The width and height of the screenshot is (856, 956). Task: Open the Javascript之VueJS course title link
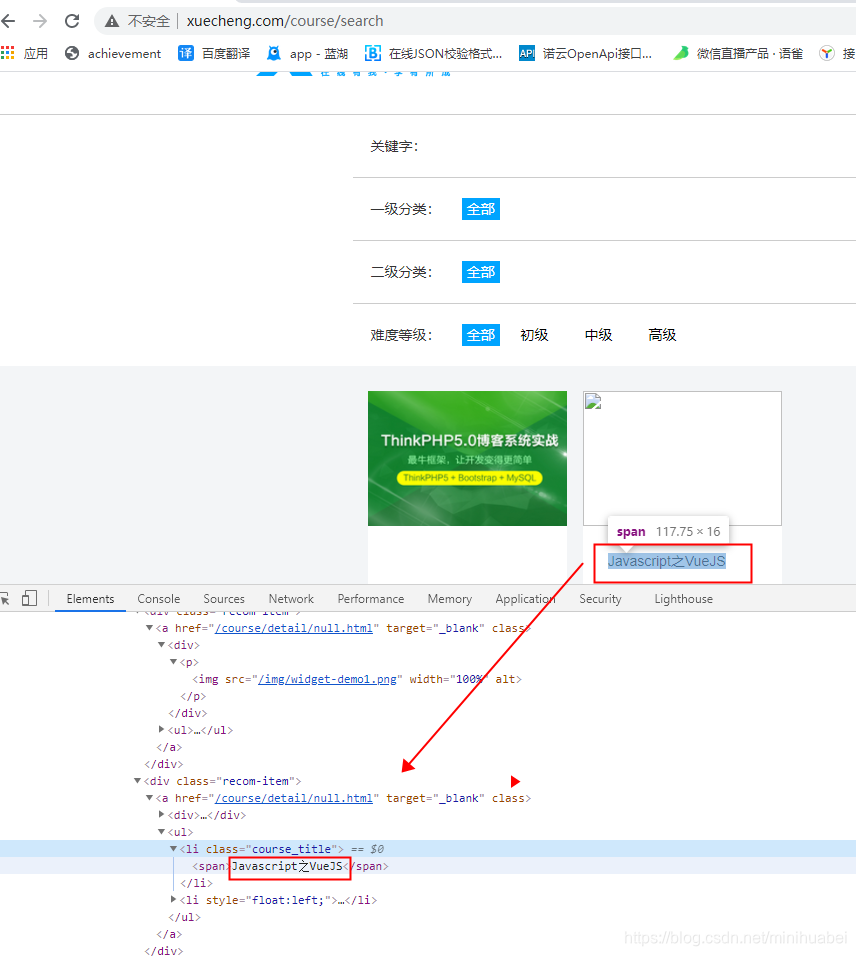click(666, 561)
